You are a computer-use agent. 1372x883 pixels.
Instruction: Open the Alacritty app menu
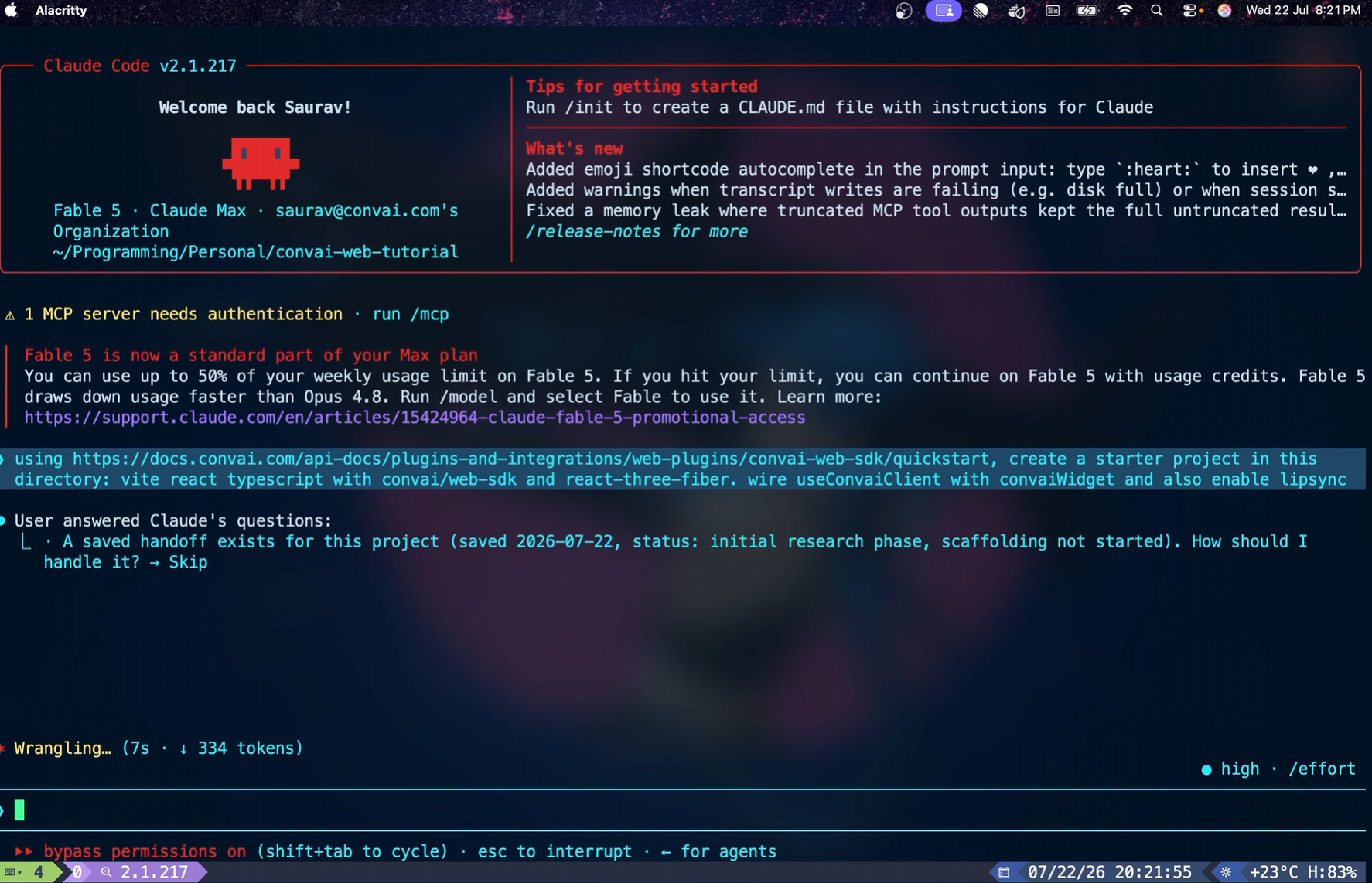click(61, 10)
